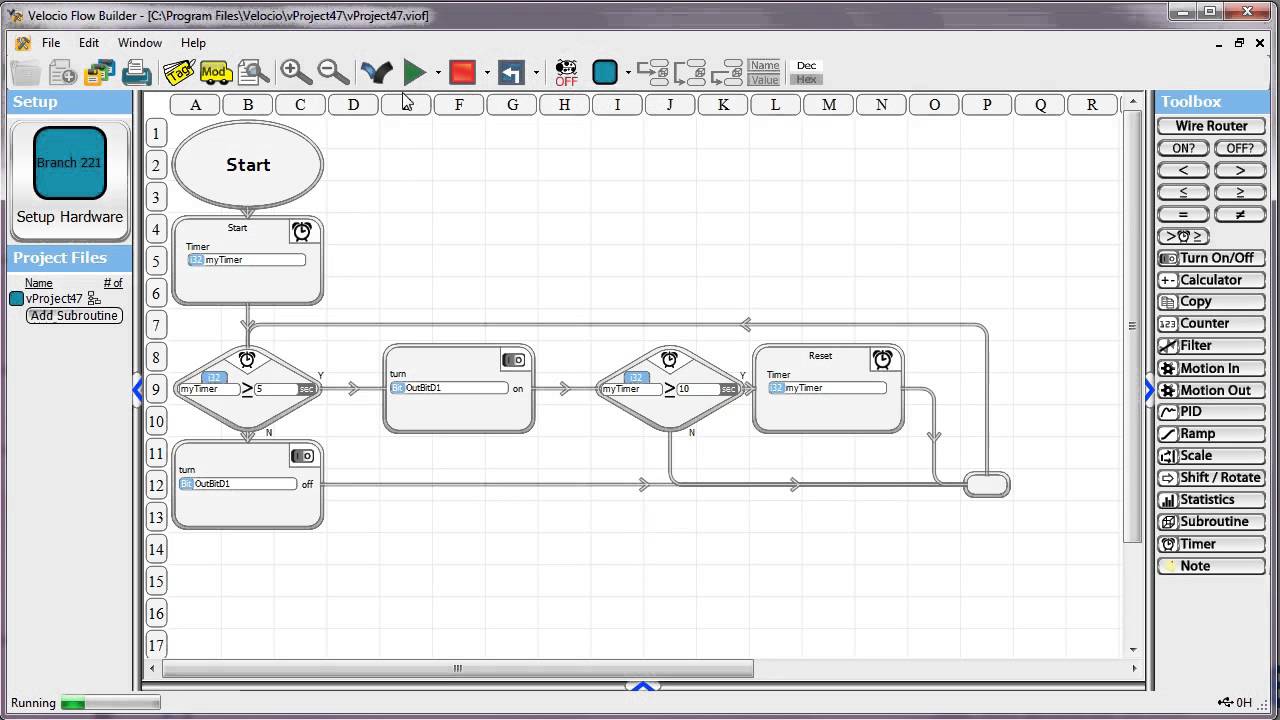Open the File menu
The width and height of the screenshot is (1280, 720).
coord(51,43)
